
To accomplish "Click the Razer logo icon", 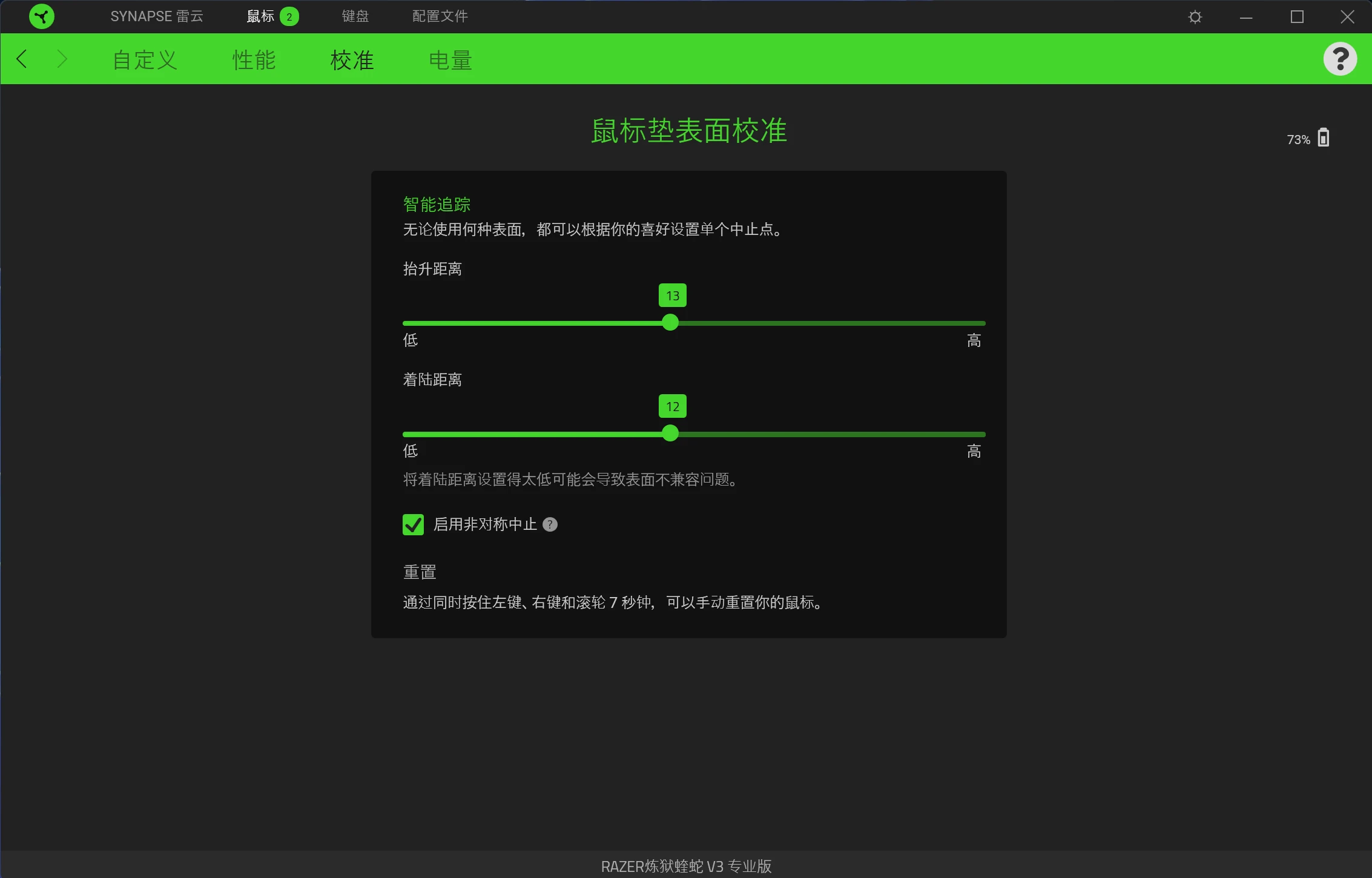I will 41,16.
